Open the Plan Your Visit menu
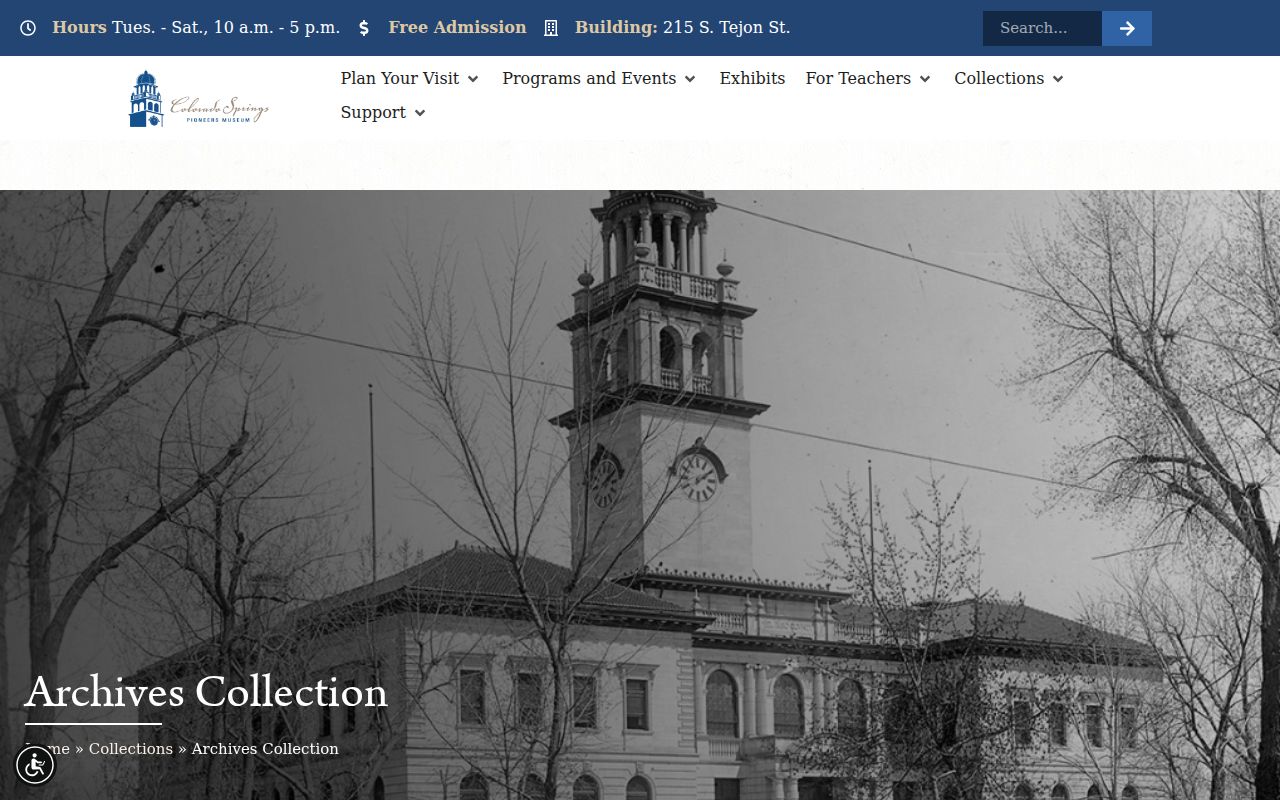 (400, 78)
